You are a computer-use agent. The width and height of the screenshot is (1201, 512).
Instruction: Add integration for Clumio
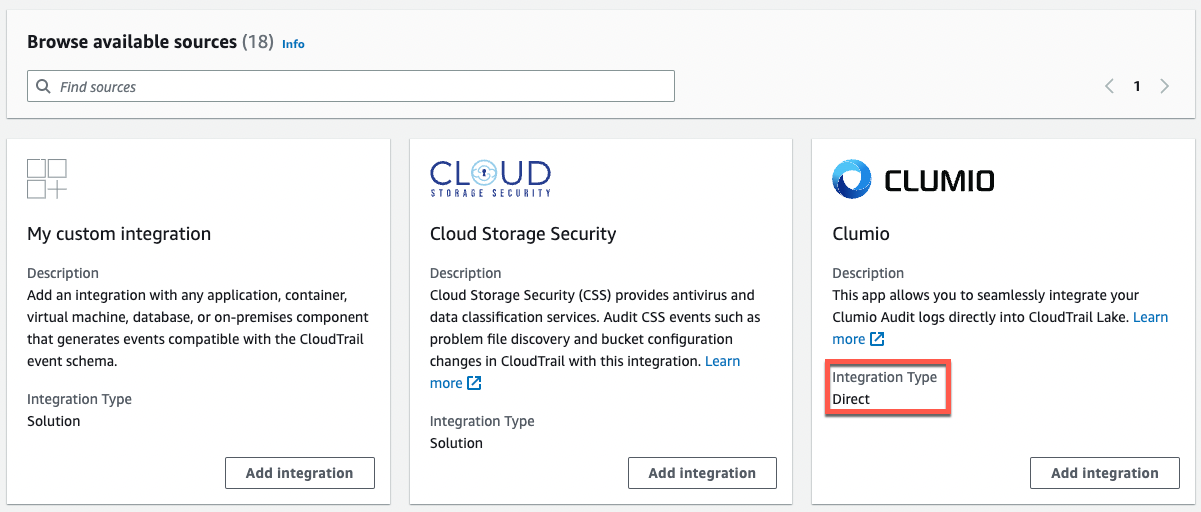click(x=1104, y=473)
